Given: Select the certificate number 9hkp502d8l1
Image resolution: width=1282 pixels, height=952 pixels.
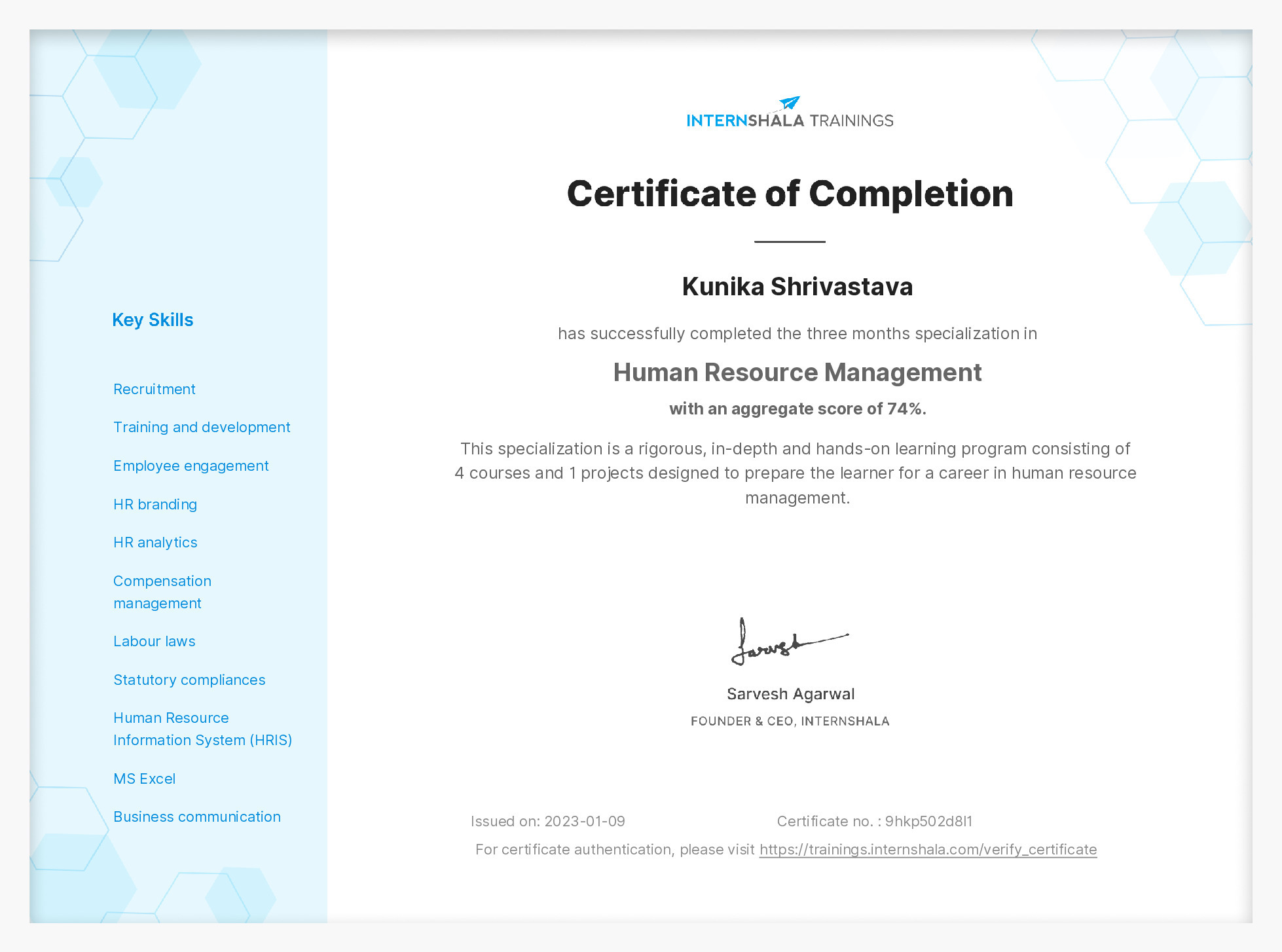Looking at the screenshot, I should 930,820.
